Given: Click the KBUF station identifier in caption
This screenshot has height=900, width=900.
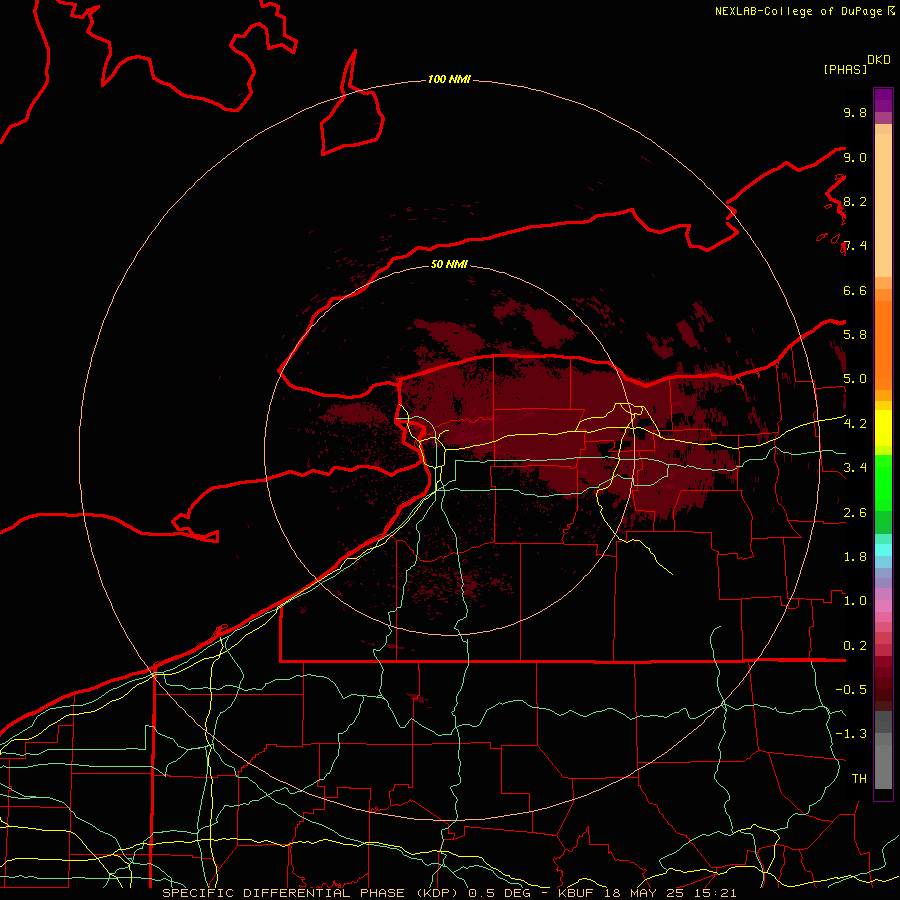Looking at the screenshot, I should (x=578, y=893).
